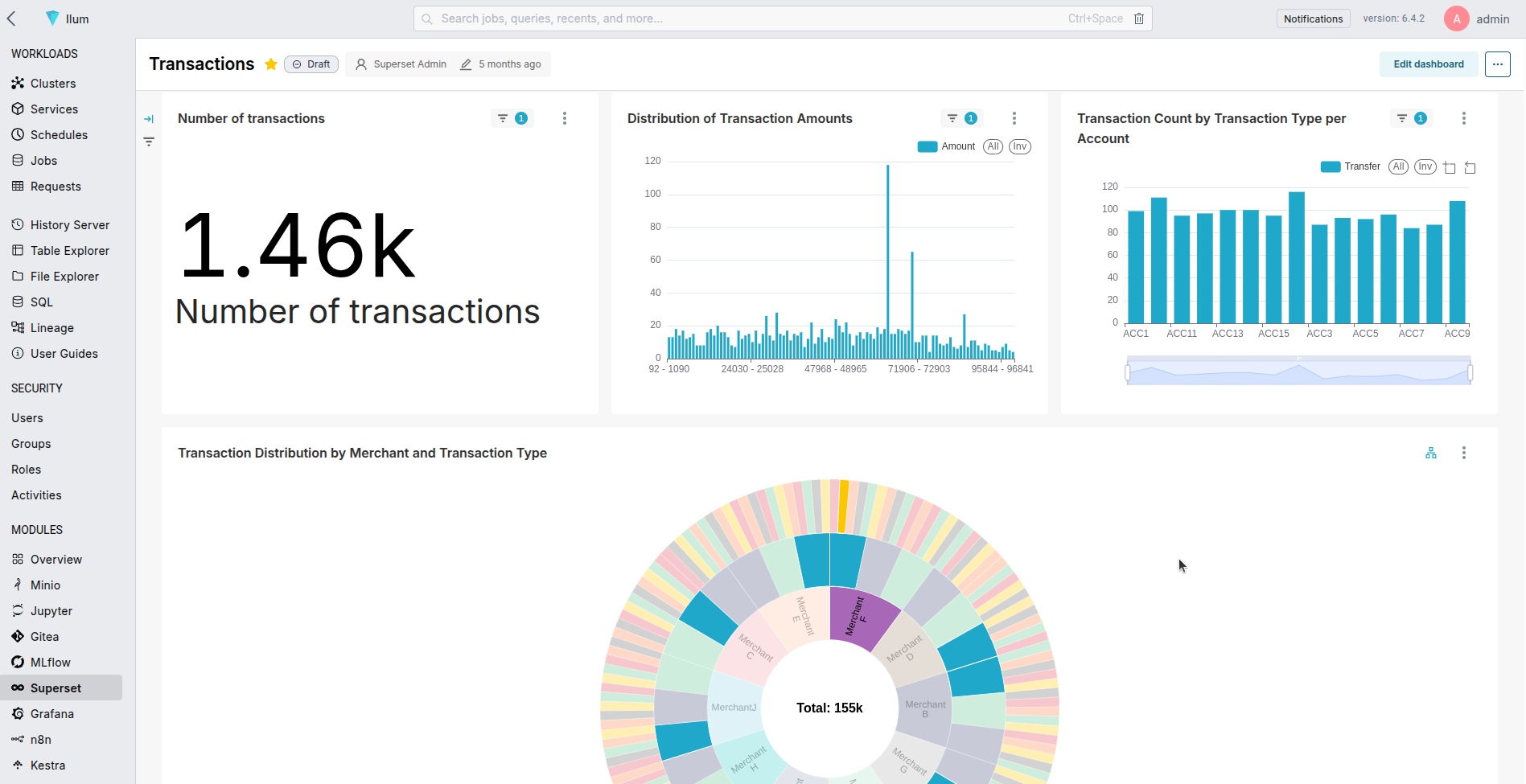1526x784 pixels.
Task: Select MerchantJ segment in sunburst
Action: [x=734, y=708]
